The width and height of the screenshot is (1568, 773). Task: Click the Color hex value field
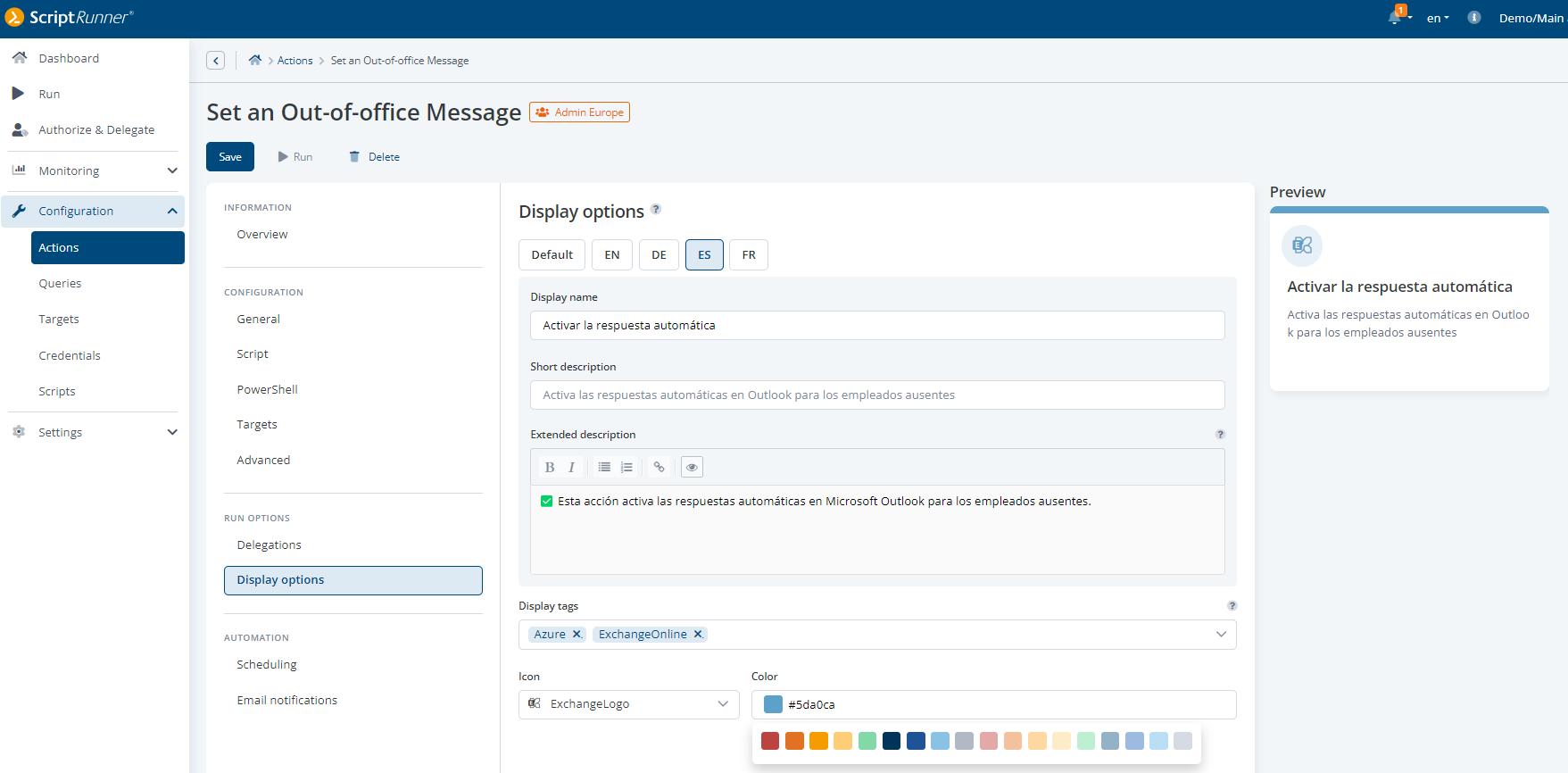tap(994, 704)
